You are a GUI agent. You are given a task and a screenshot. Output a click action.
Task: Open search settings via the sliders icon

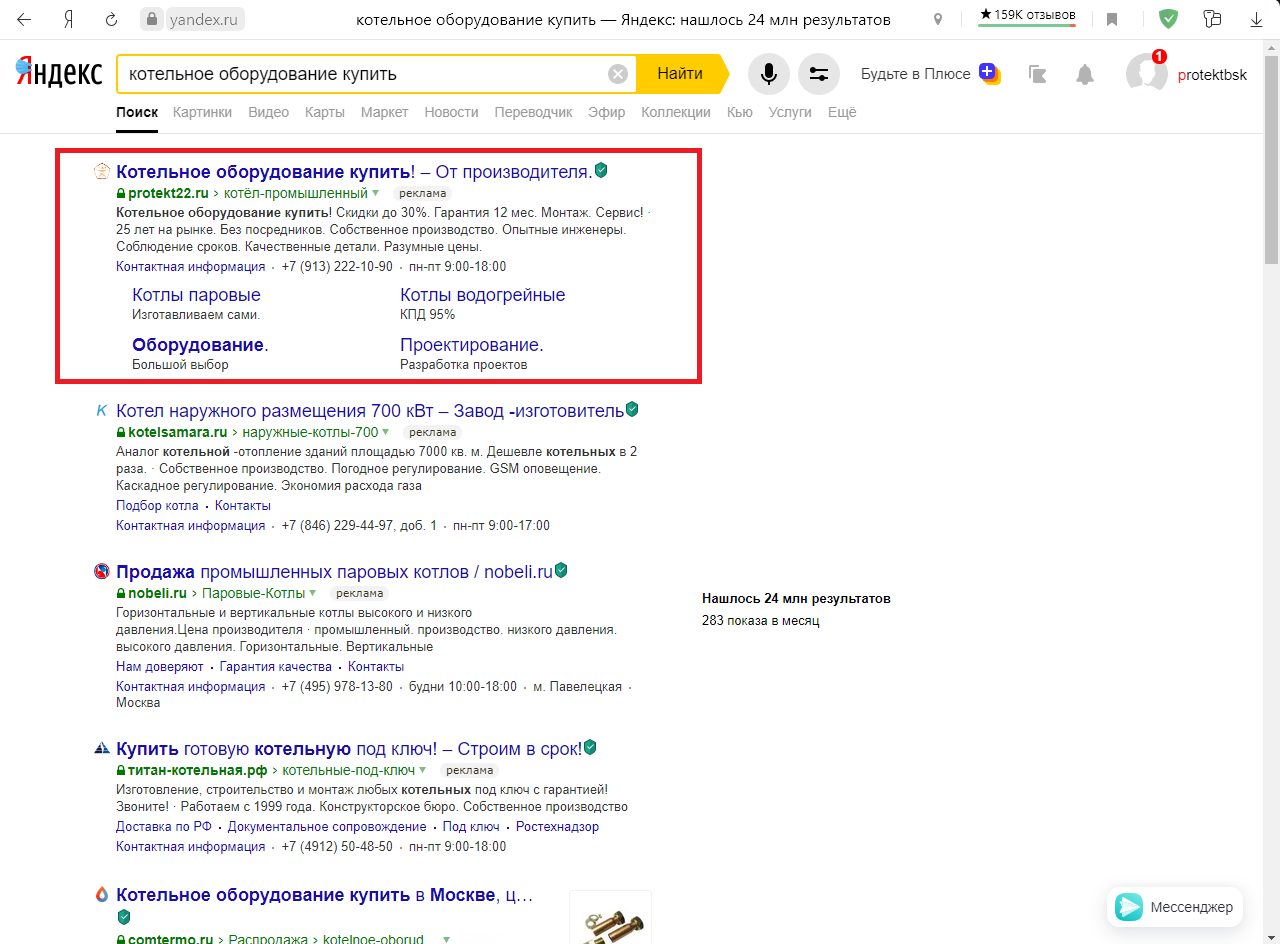pyautogui.click(x=820, y=73)
